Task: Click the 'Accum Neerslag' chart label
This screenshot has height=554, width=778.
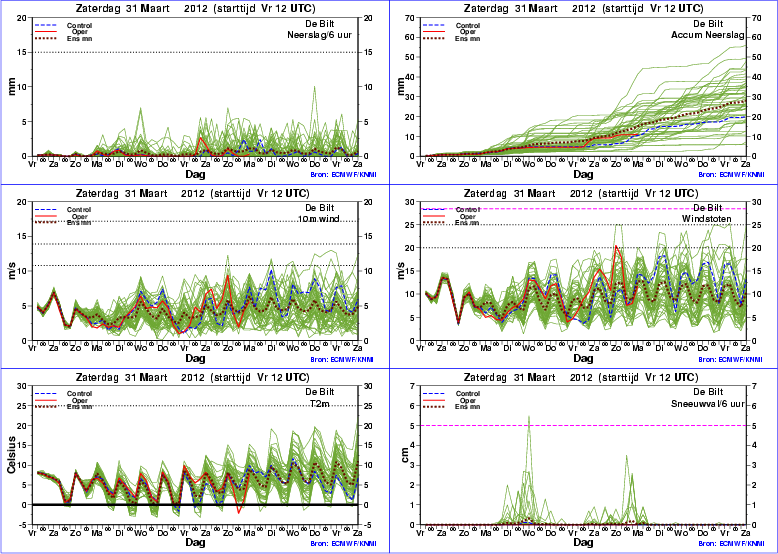Action: (x=708, y=35)
